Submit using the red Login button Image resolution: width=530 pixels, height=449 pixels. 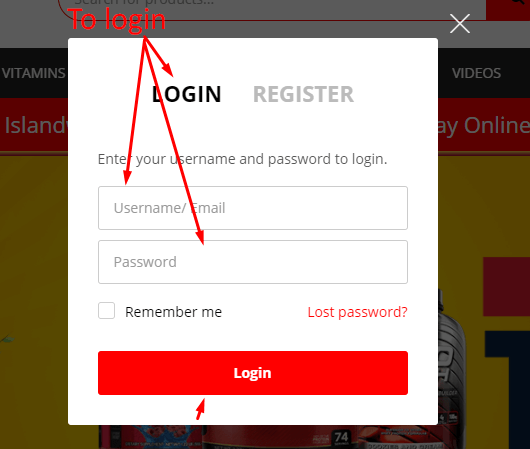253,373
